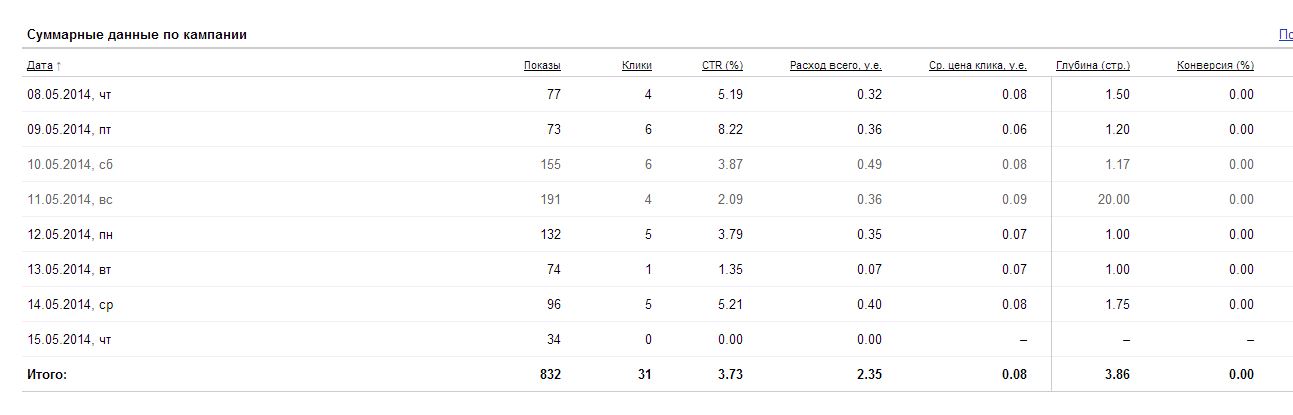Open the cut-off link at top right
This screenshot has width=1293, height=415.
tap(1285, 35)
